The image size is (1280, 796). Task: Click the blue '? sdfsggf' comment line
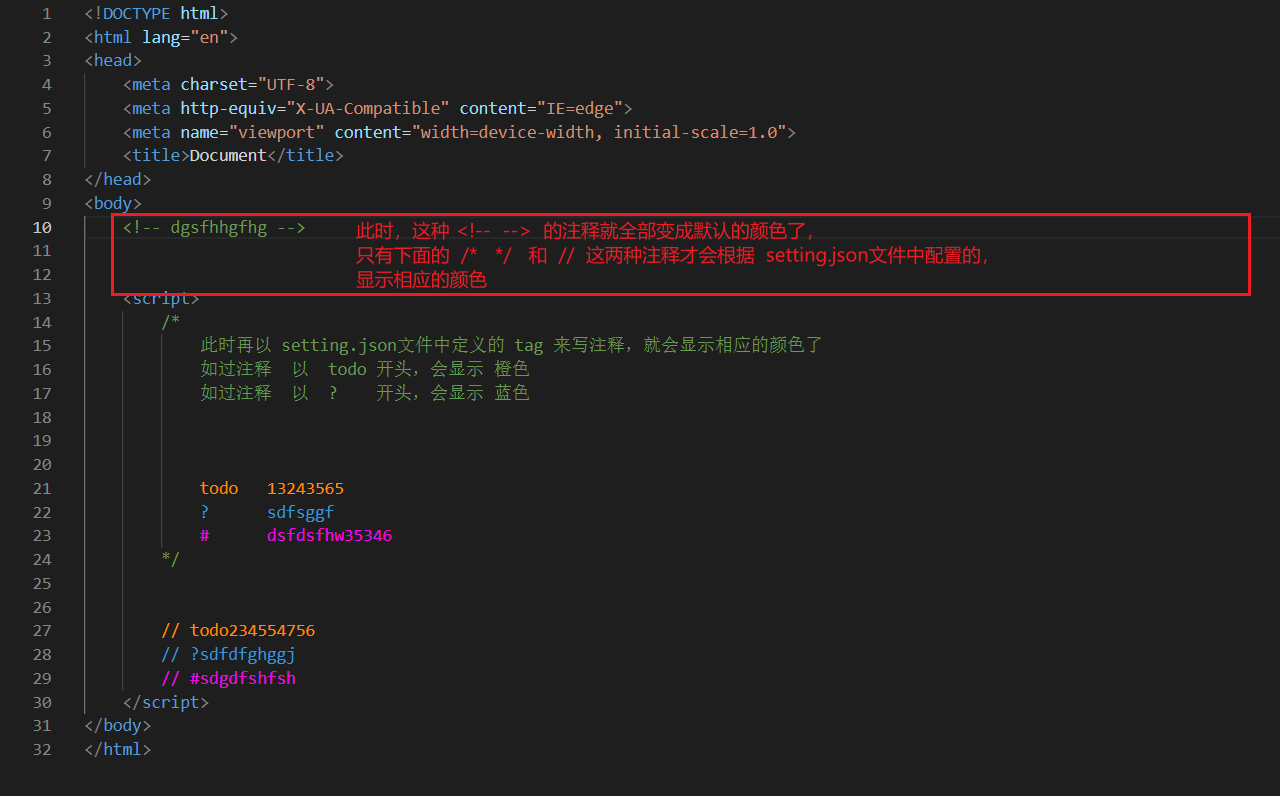tap(267, 512)
